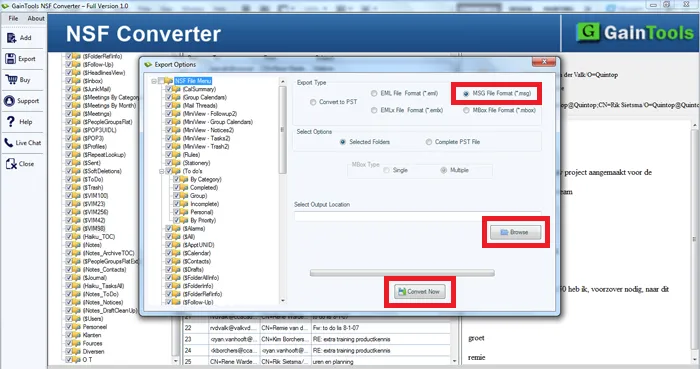The width and height of the screenshot is (700, 369).
Task: Collapse the NSF File Menu tree node
Action: (154, 81)
